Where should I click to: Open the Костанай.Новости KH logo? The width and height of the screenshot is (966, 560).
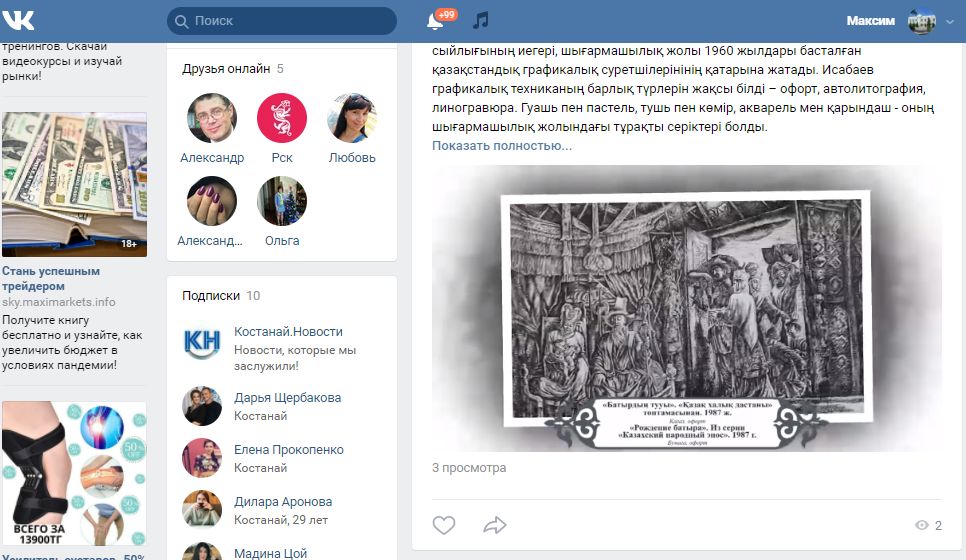tap(201, 341)
